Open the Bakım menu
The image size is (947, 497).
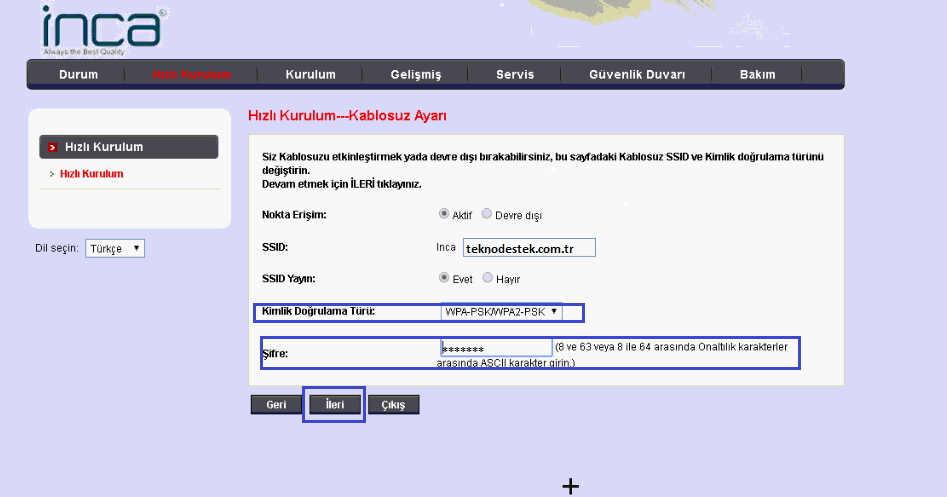pyautogui.click(x=757, y=75)
